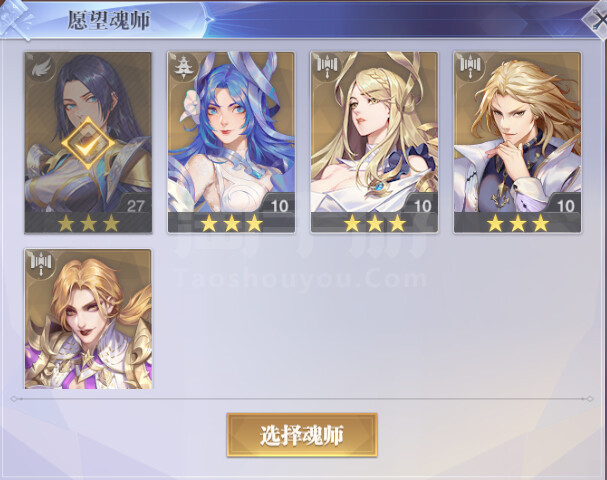Screen dimensions: 607x480
Task: Click the class icon on blonde man card
Action: (x=470, y=67)
